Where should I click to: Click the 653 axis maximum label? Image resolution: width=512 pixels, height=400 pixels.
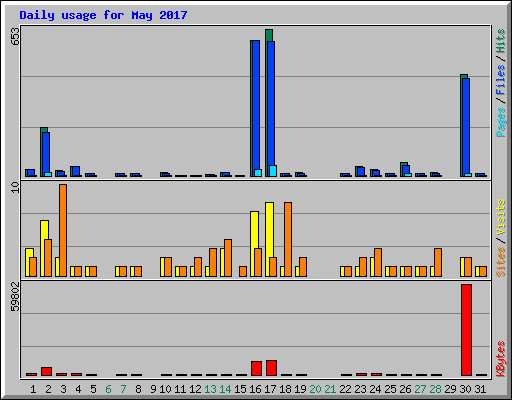click(x=15, y=36)
